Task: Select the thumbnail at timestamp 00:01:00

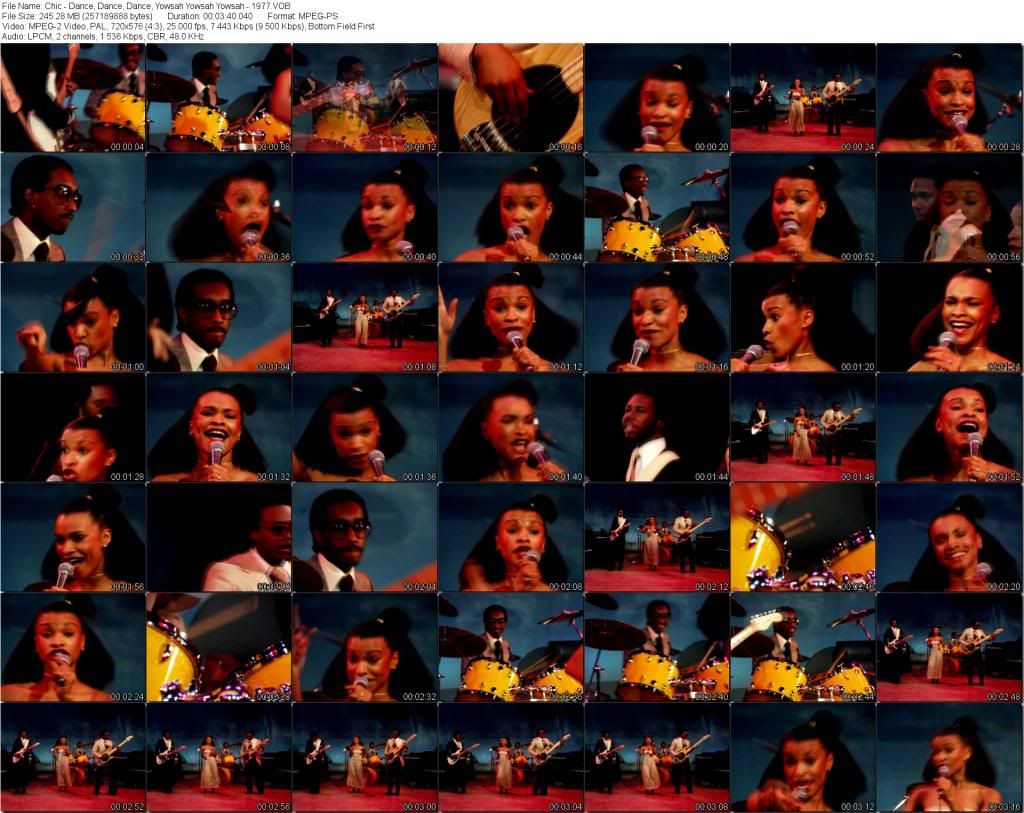Action: coord(73,318)
